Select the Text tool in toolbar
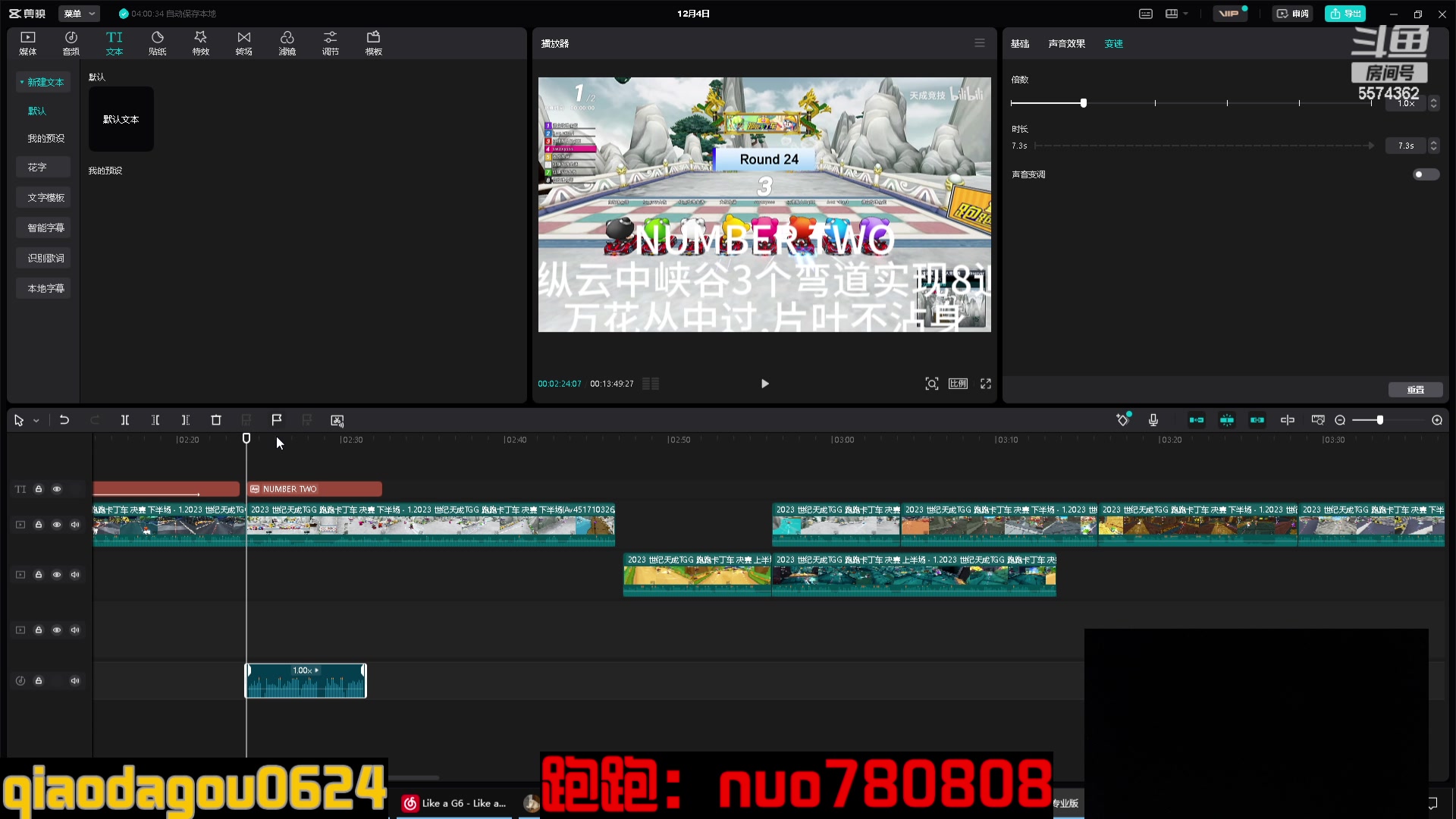1456x819 pixels. point(114,42)
